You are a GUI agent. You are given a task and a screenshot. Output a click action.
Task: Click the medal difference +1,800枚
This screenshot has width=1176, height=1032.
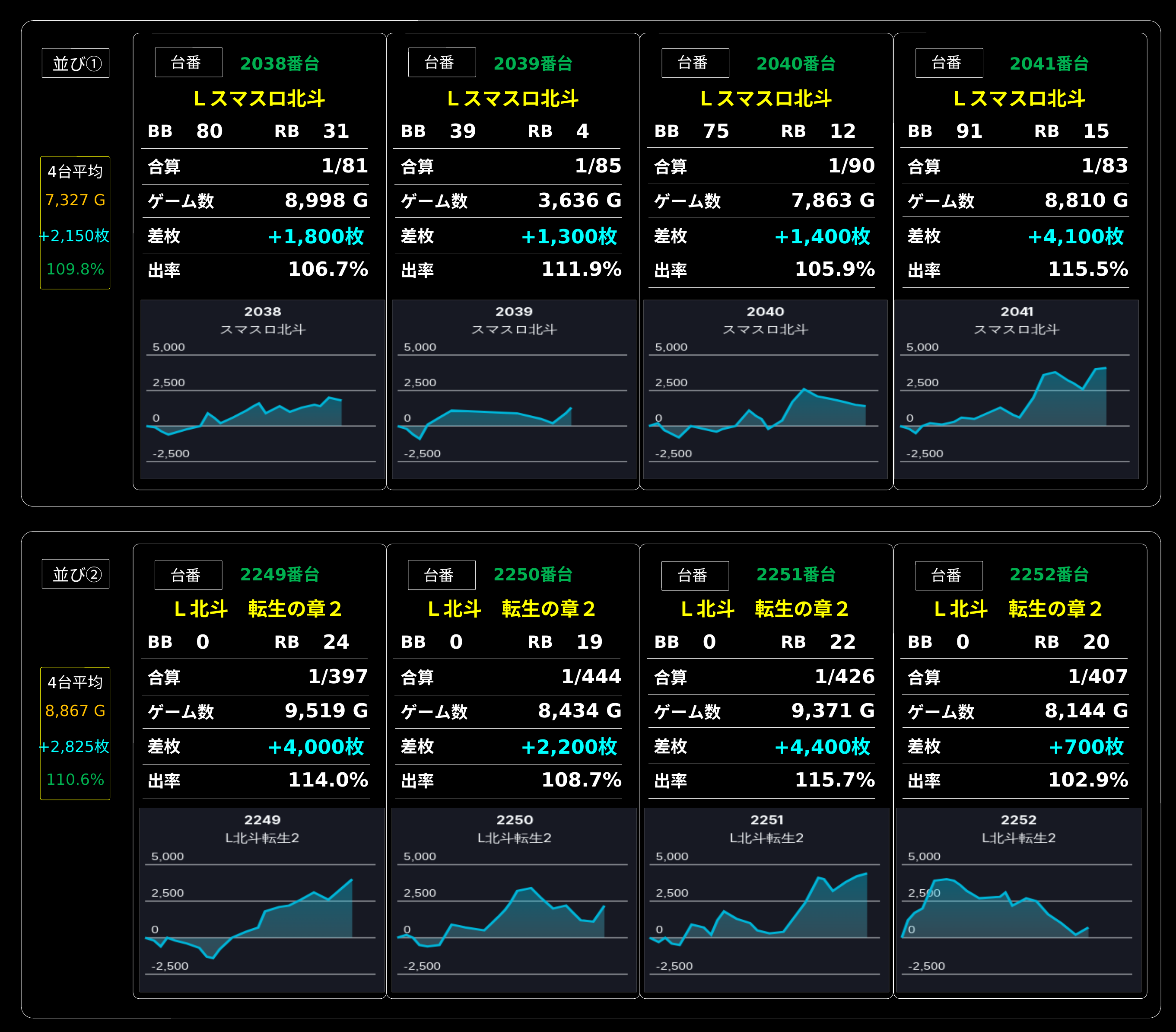316,236
